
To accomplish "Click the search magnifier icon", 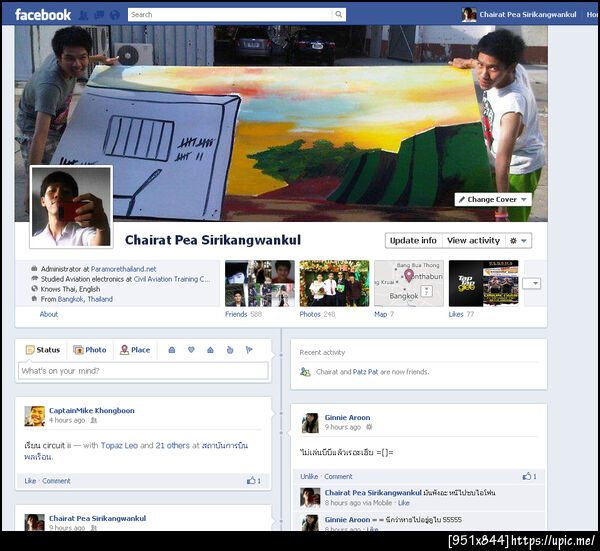I will [339, 15].
